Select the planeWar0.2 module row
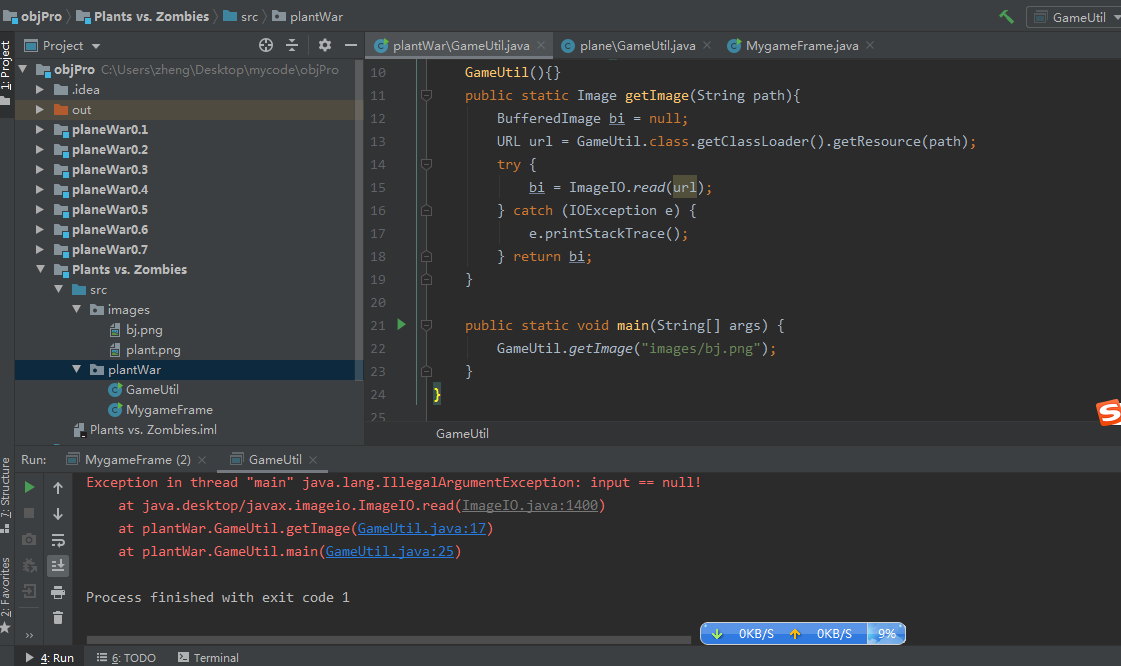The image size is (1121, 666). point(186,149)
